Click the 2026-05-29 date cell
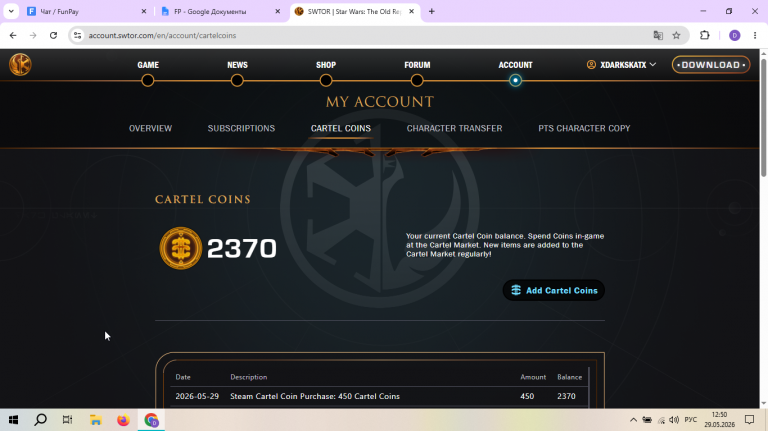The width and height of the screenshot is (768, 431). 197,396
